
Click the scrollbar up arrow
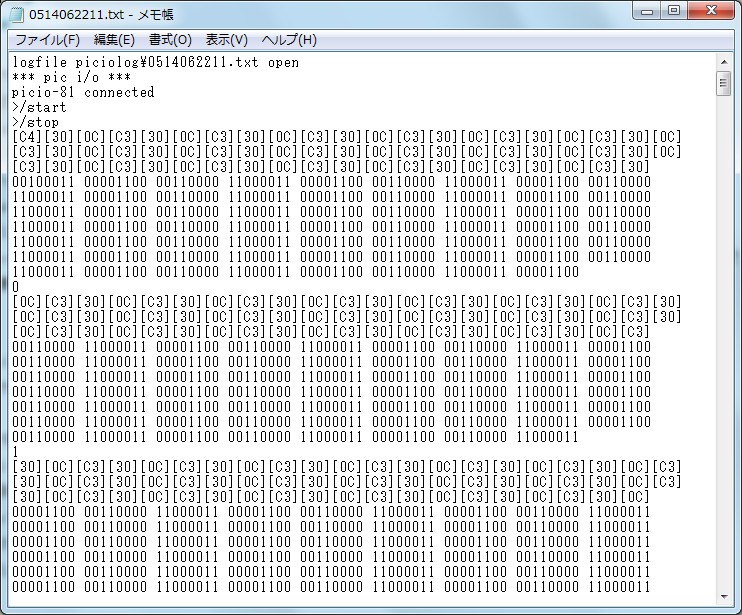pyautogui.click(x=724, y=62)
